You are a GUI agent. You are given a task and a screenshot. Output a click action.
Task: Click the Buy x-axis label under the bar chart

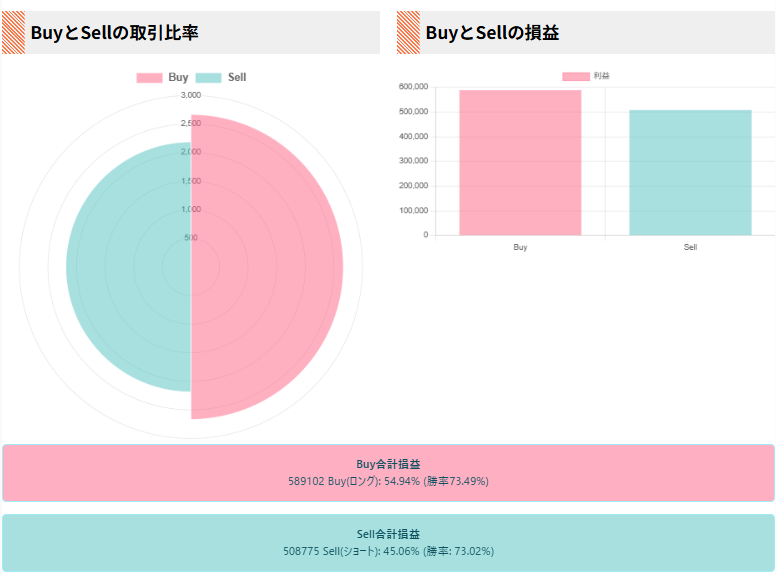pos(520,247)
